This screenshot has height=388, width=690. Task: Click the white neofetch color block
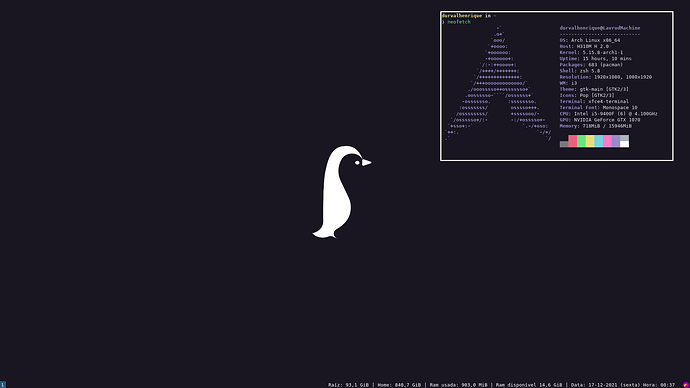click(x=624, y=144)
